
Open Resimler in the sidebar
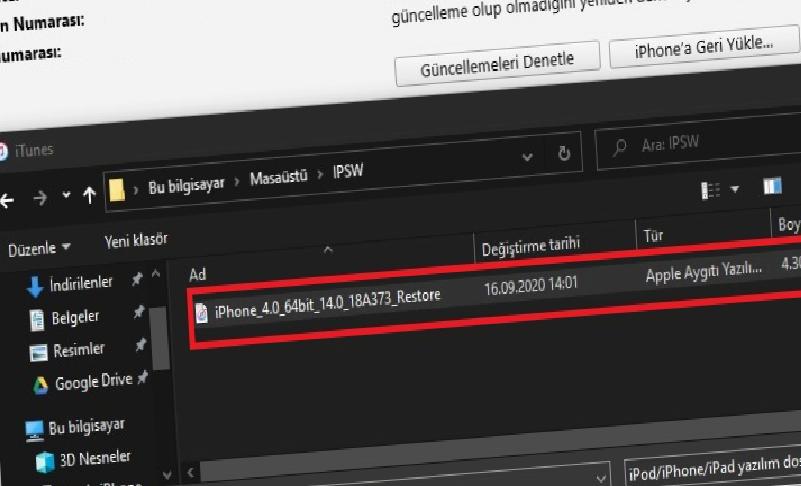(x=79, y=350)
